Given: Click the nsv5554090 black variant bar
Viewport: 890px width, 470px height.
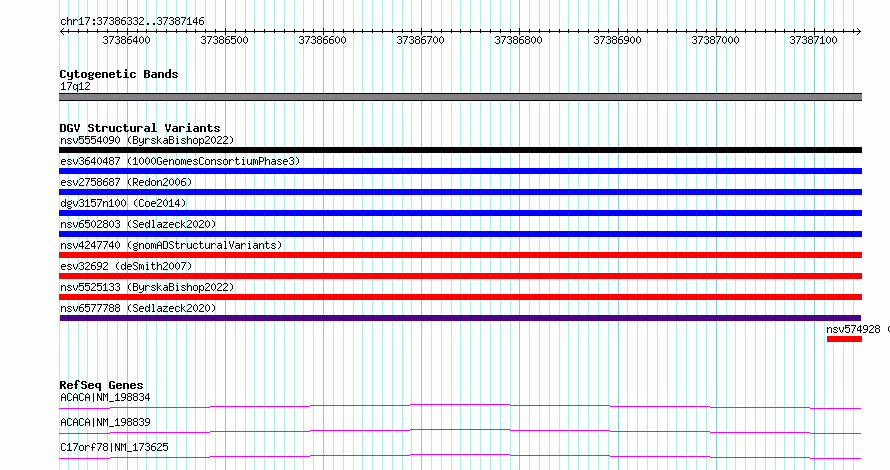Looking at the screenshot, I should (x=460, y=150).
